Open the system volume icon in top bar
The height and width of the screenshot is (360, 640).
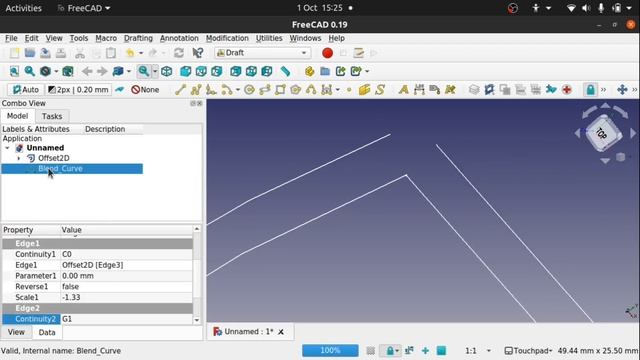click(x=586, y=8)
